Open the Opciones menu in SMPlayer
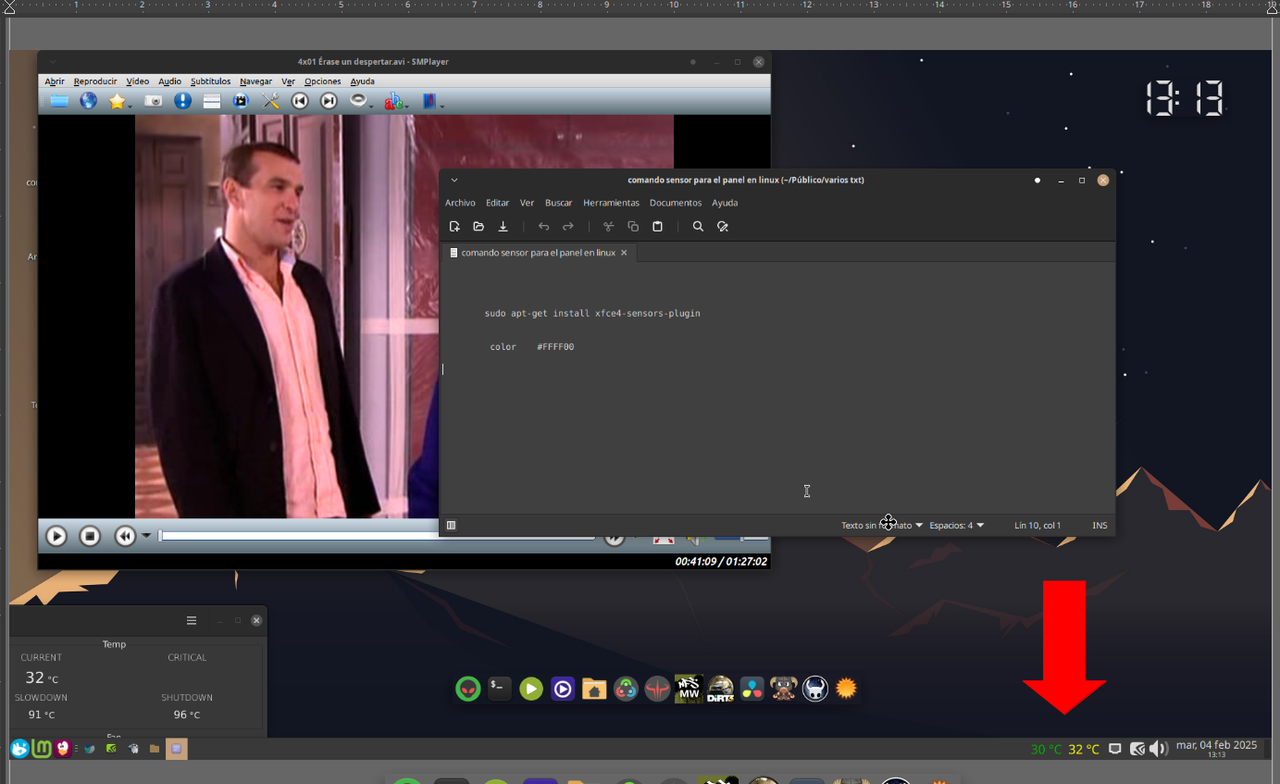 (x=323, y=81)
